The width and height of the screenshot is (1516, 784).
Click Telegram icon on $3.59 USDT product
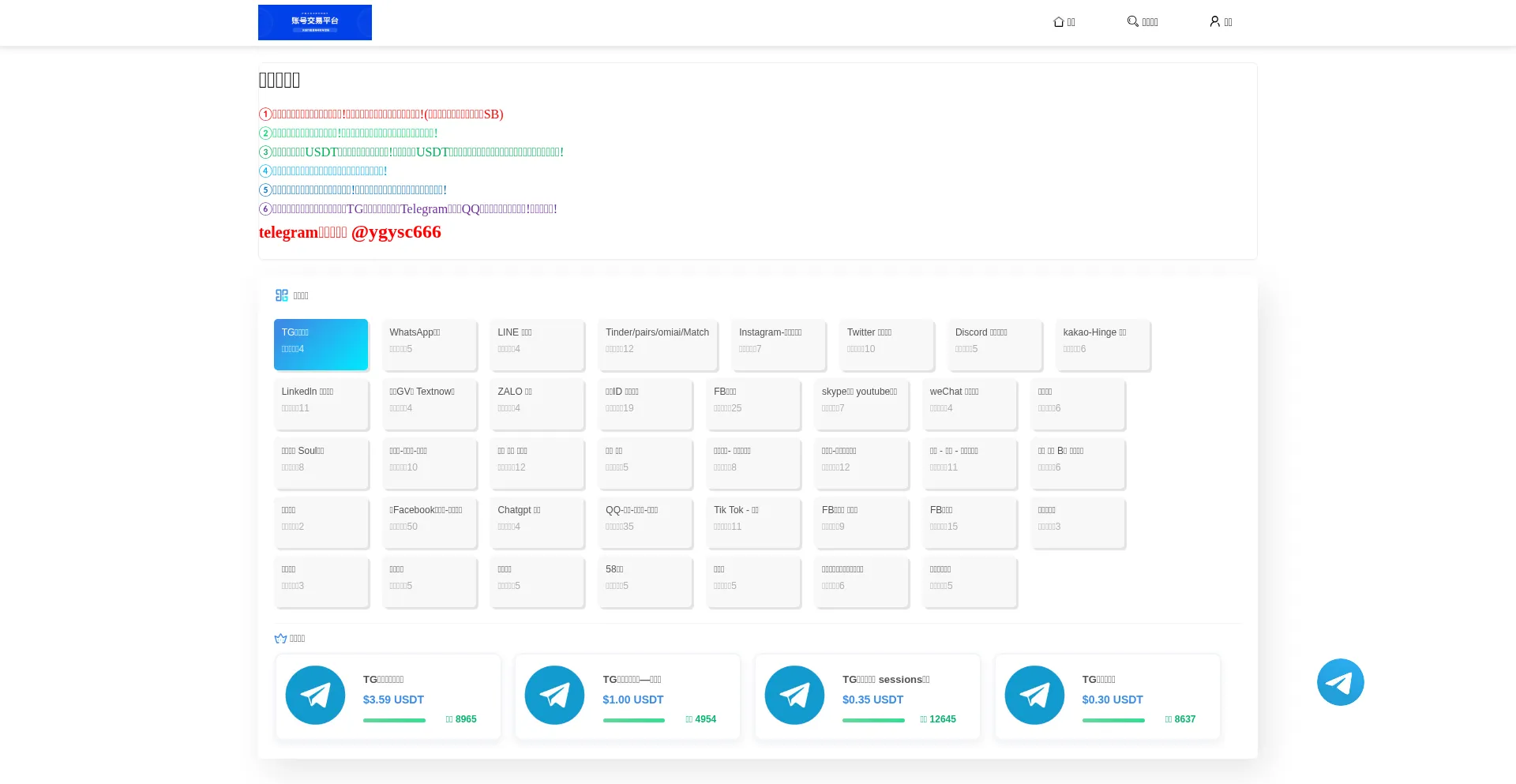coord(315,696)
